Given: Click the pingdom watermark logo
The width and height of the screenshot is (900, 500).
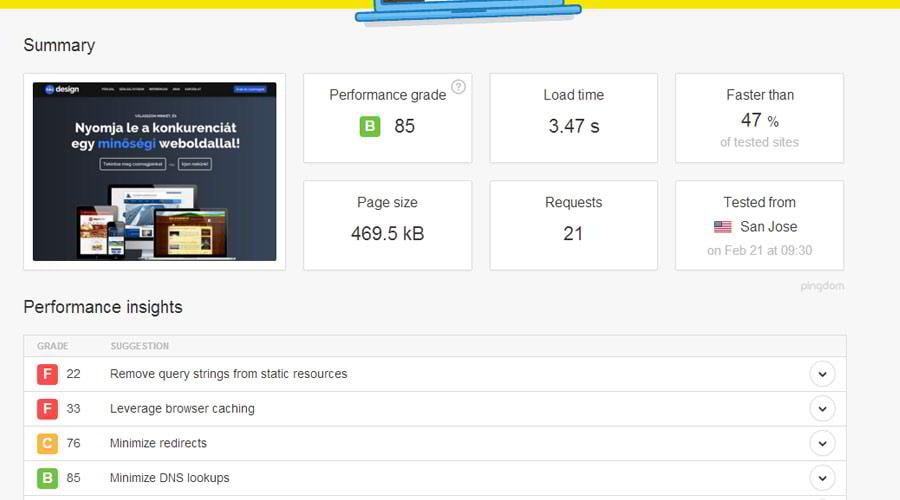Looking at the screenshot, I should [822, 286].
